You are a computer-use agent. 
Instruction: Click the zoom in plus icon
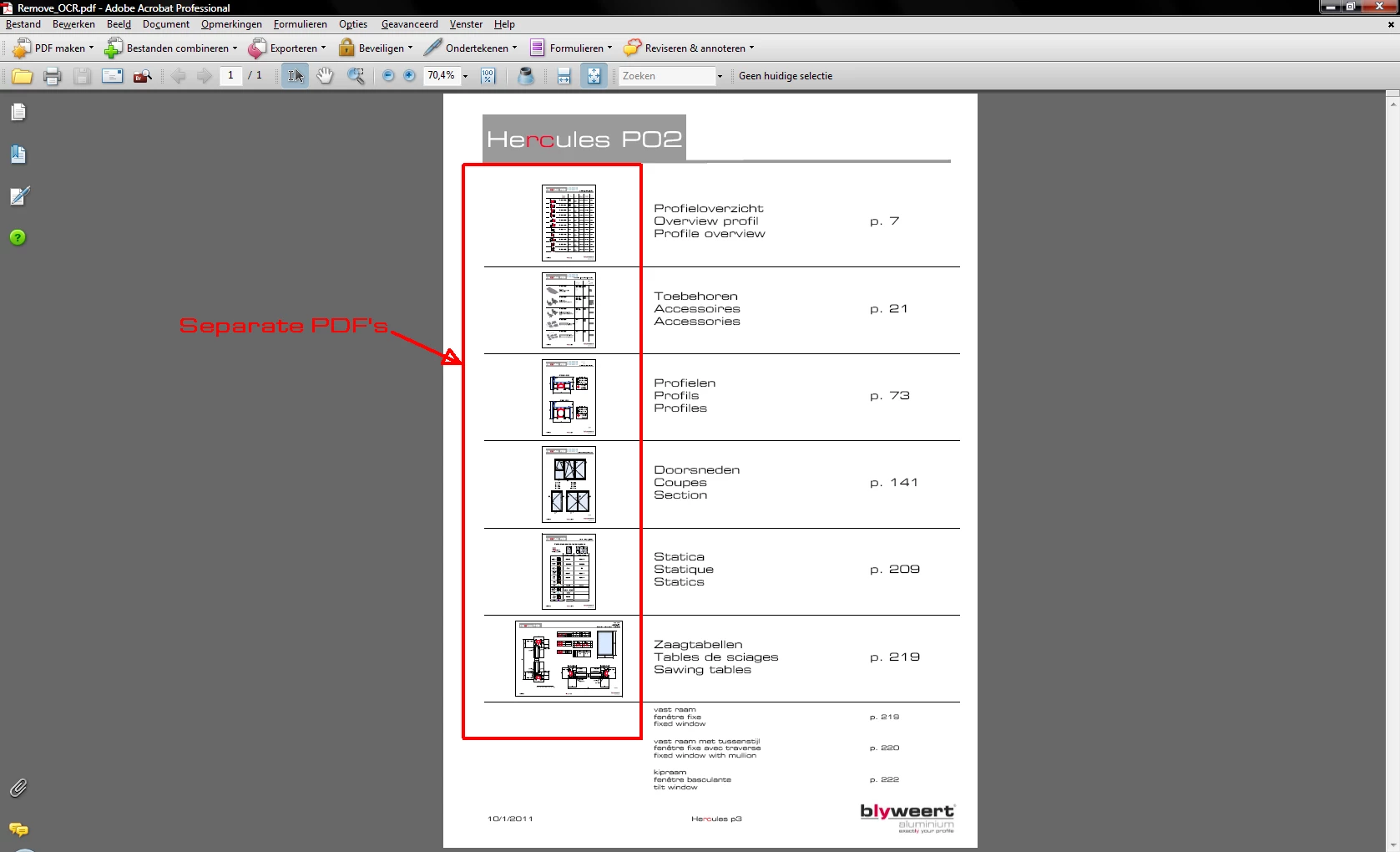tap(409, 76)
